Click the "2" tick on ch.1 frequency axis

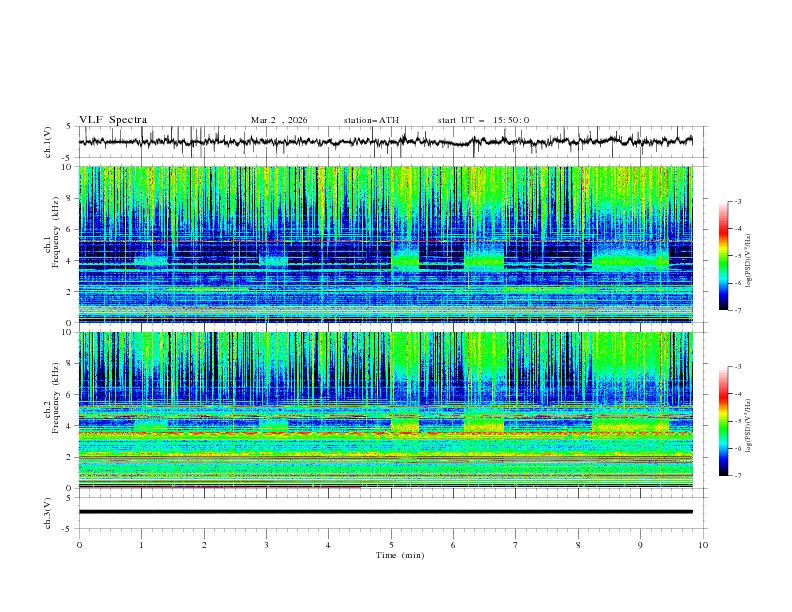70,291
